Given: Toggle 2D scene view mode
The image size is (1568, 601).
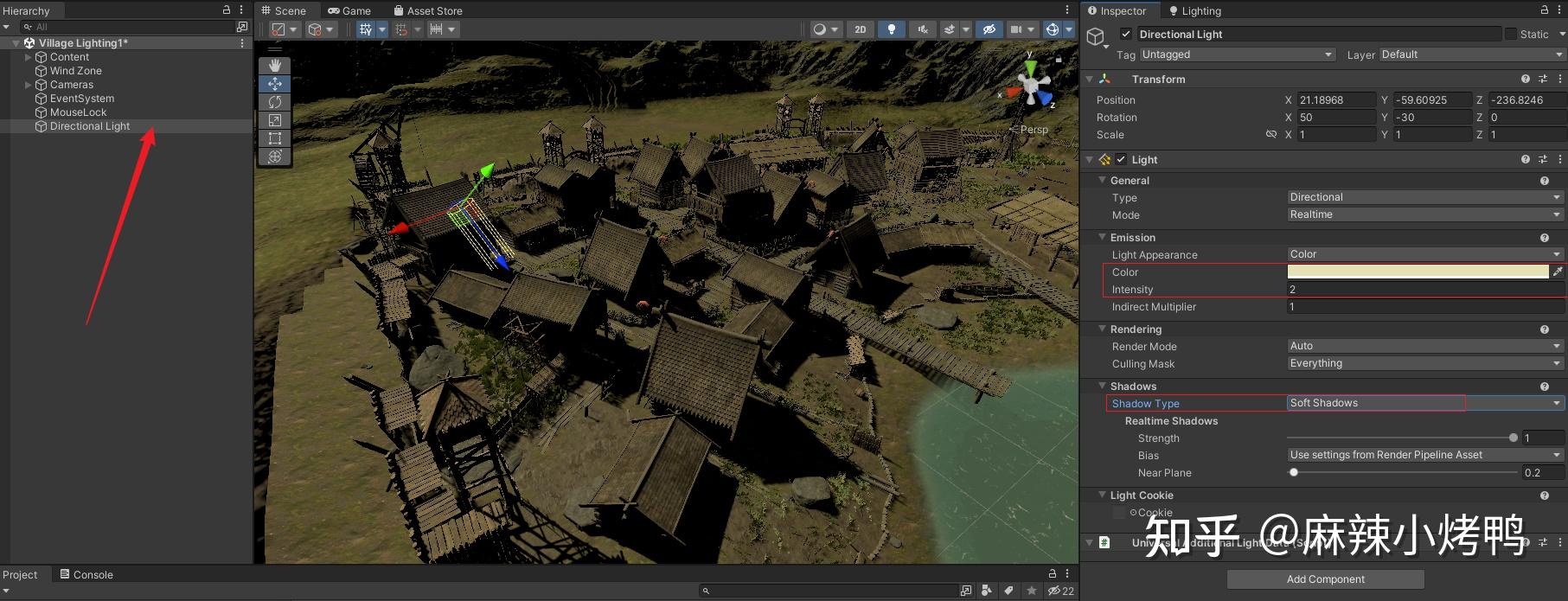Looking at the screenshot, I should pyautogui.click(x=861, y=29).
